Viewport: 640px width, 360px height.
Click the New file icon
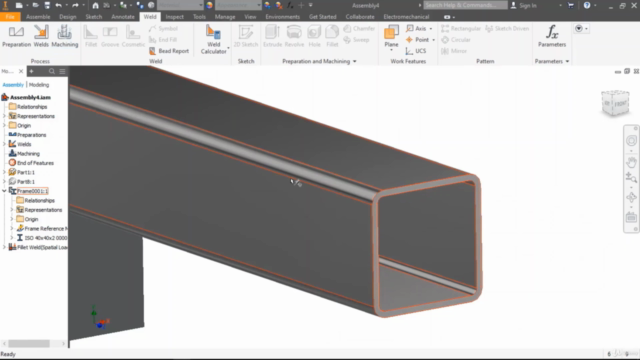tap(19, 5)
